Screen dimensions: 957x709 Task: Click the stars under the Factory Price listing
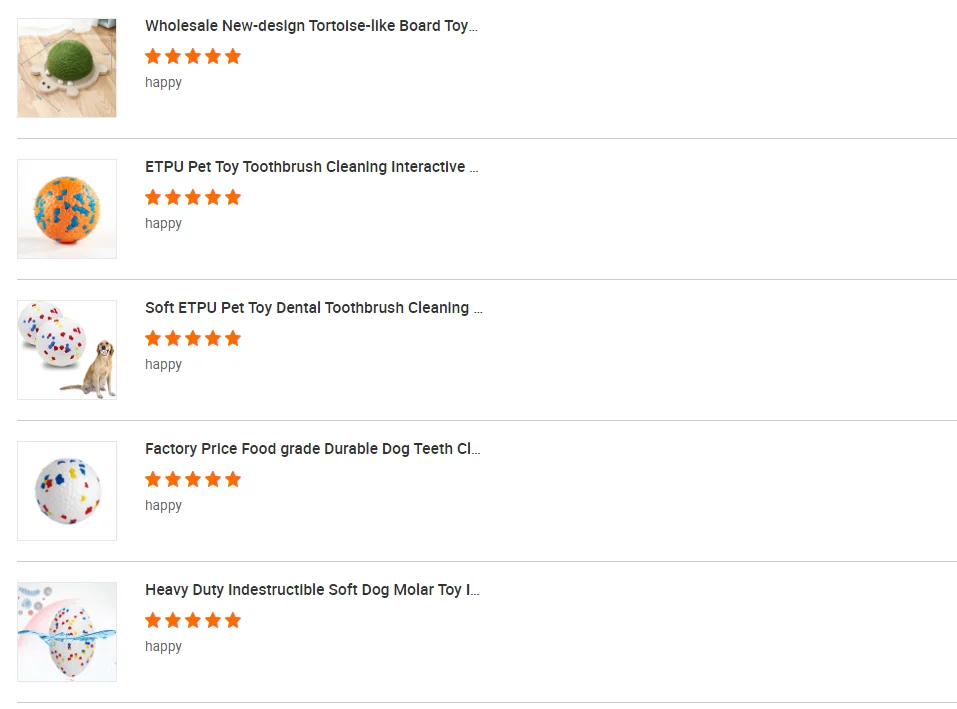coord(193,479)
